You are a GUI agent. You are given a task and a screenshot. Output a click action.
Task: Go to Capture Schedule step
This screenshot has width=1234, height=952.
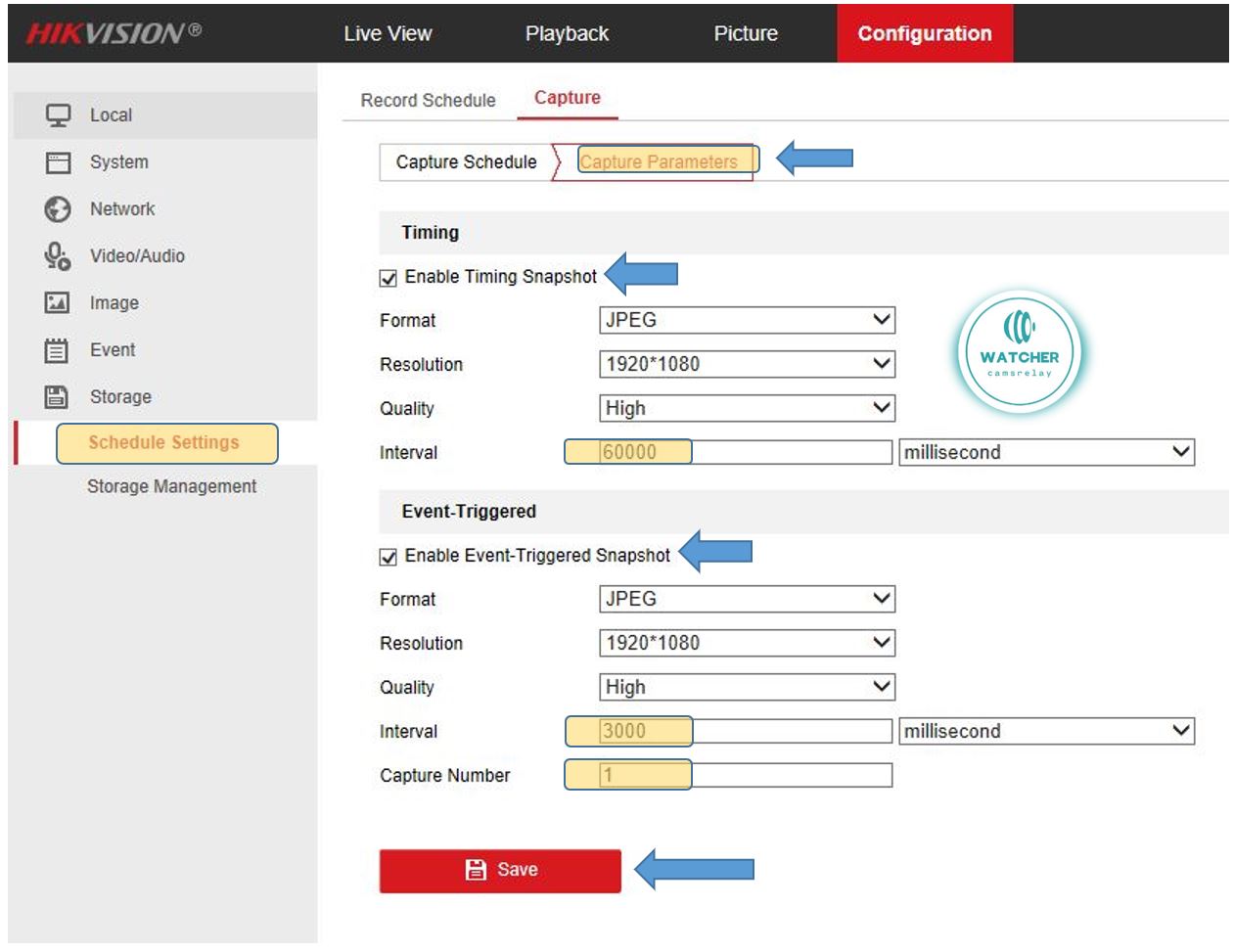pos(466,161)
